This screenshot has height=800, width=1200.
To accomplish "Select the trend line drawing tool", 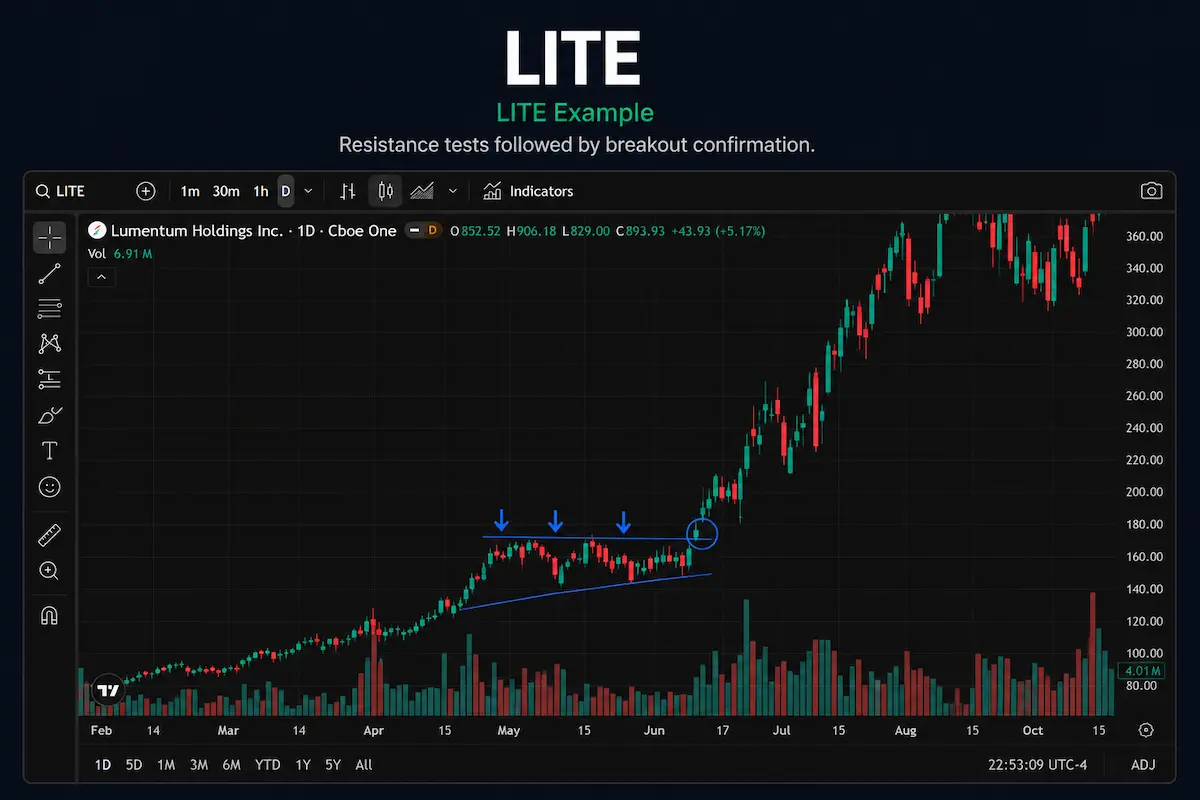I will point(49,273).
